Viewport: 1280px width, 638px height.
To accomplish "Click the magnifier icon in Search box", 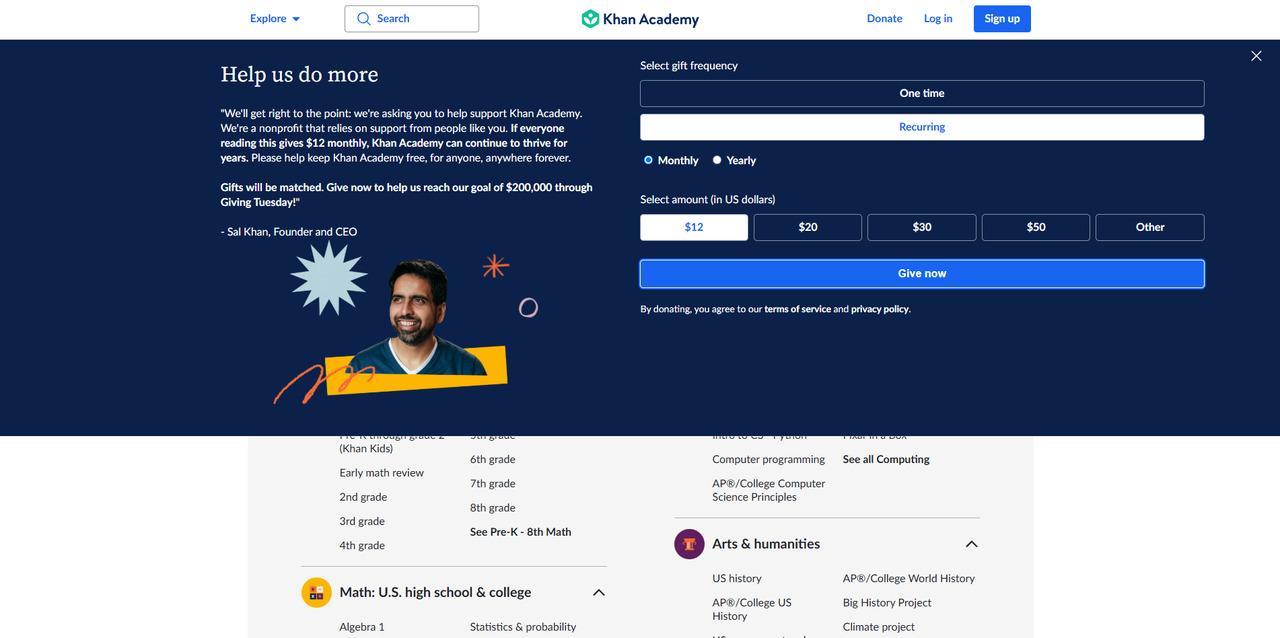I will point(363,19).
